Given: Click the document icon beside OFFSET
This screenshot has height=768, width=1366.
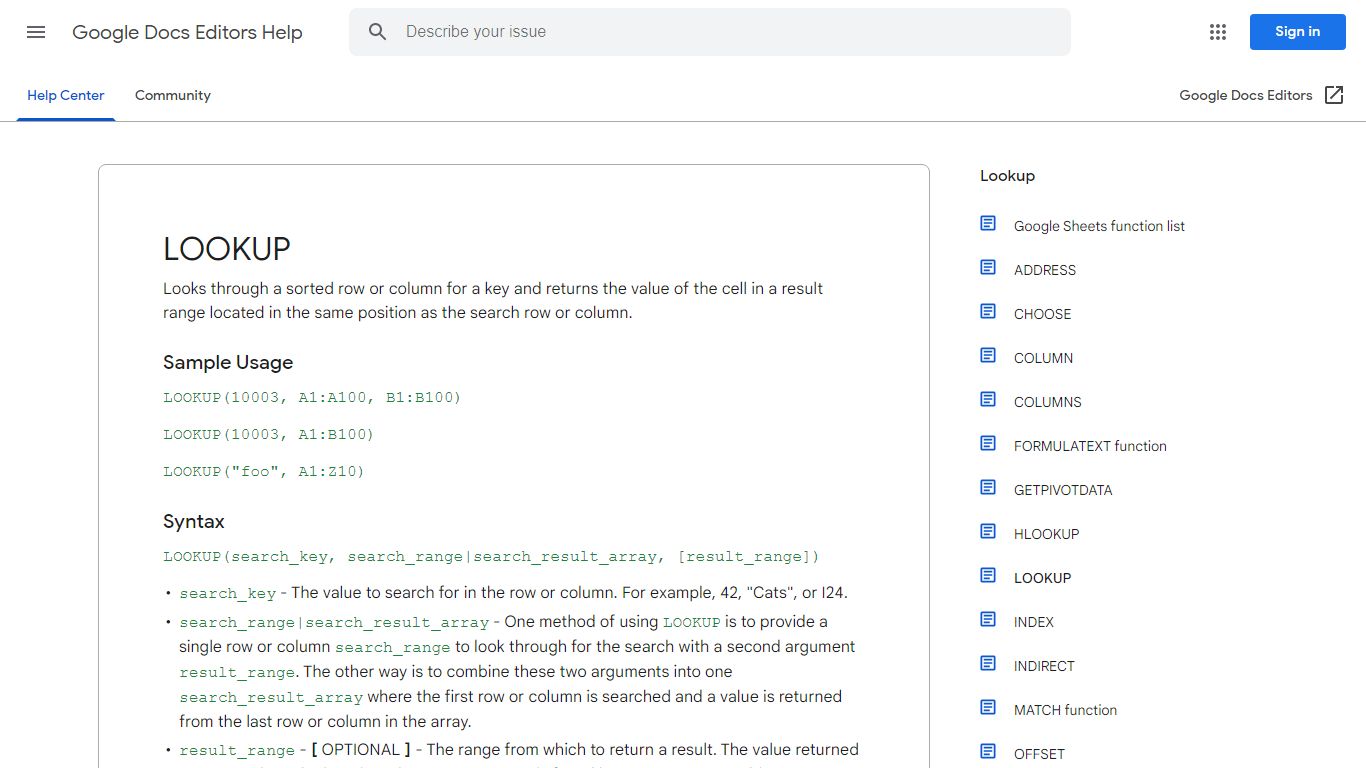Looking at the screenshot, I should point(988,752).
